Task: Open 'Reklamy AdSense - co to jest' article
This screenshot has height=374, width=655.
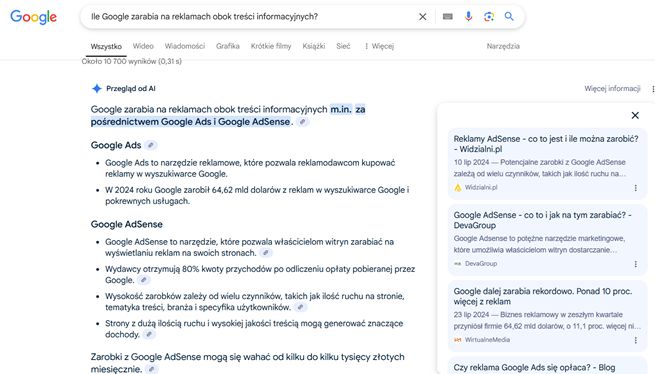Action: (x=546, y=144)
